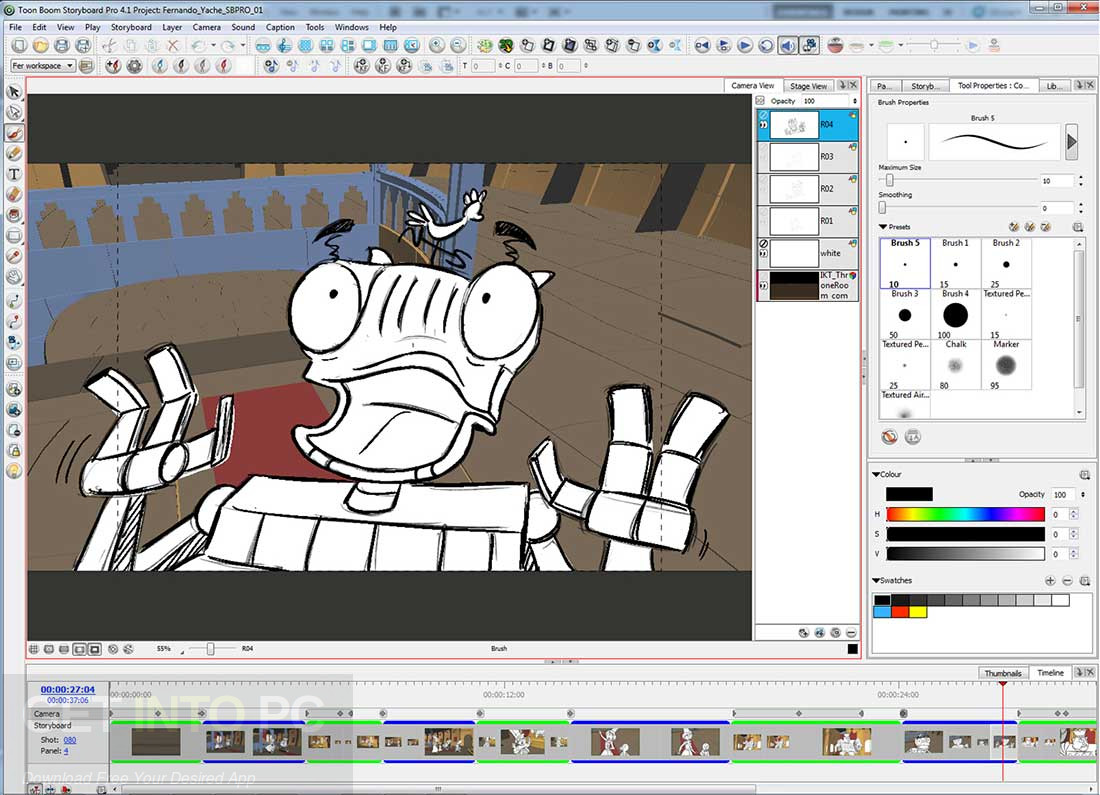
Task: Select the red color swatch
Action: 899,611
